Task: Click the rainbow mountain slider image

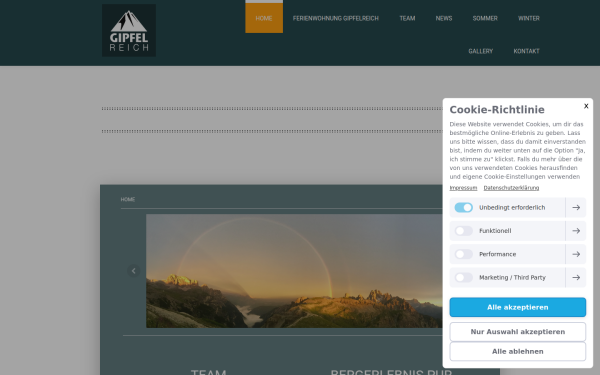Action: [x=294, y=271]
